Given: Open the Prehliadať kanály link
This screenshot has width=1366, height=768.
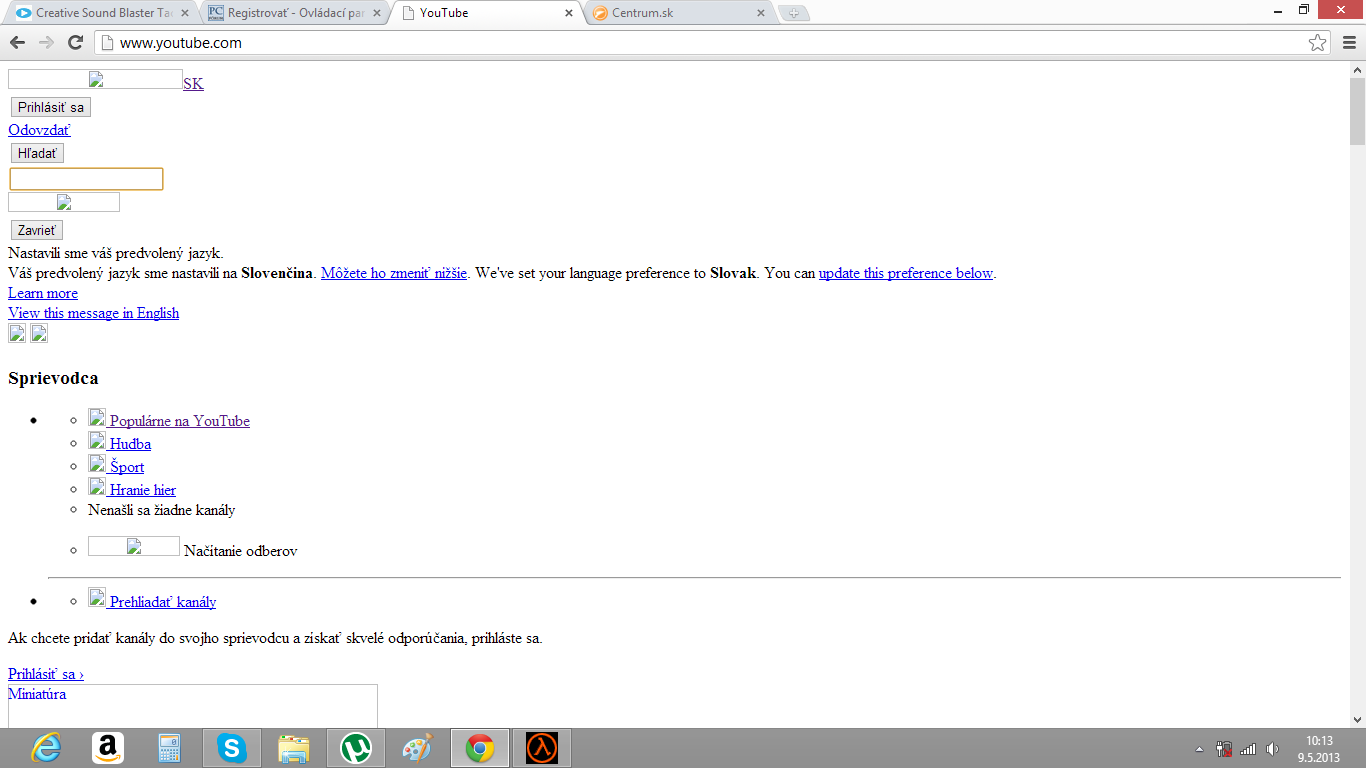Looking at the screenshot, I should coord(163,602).
